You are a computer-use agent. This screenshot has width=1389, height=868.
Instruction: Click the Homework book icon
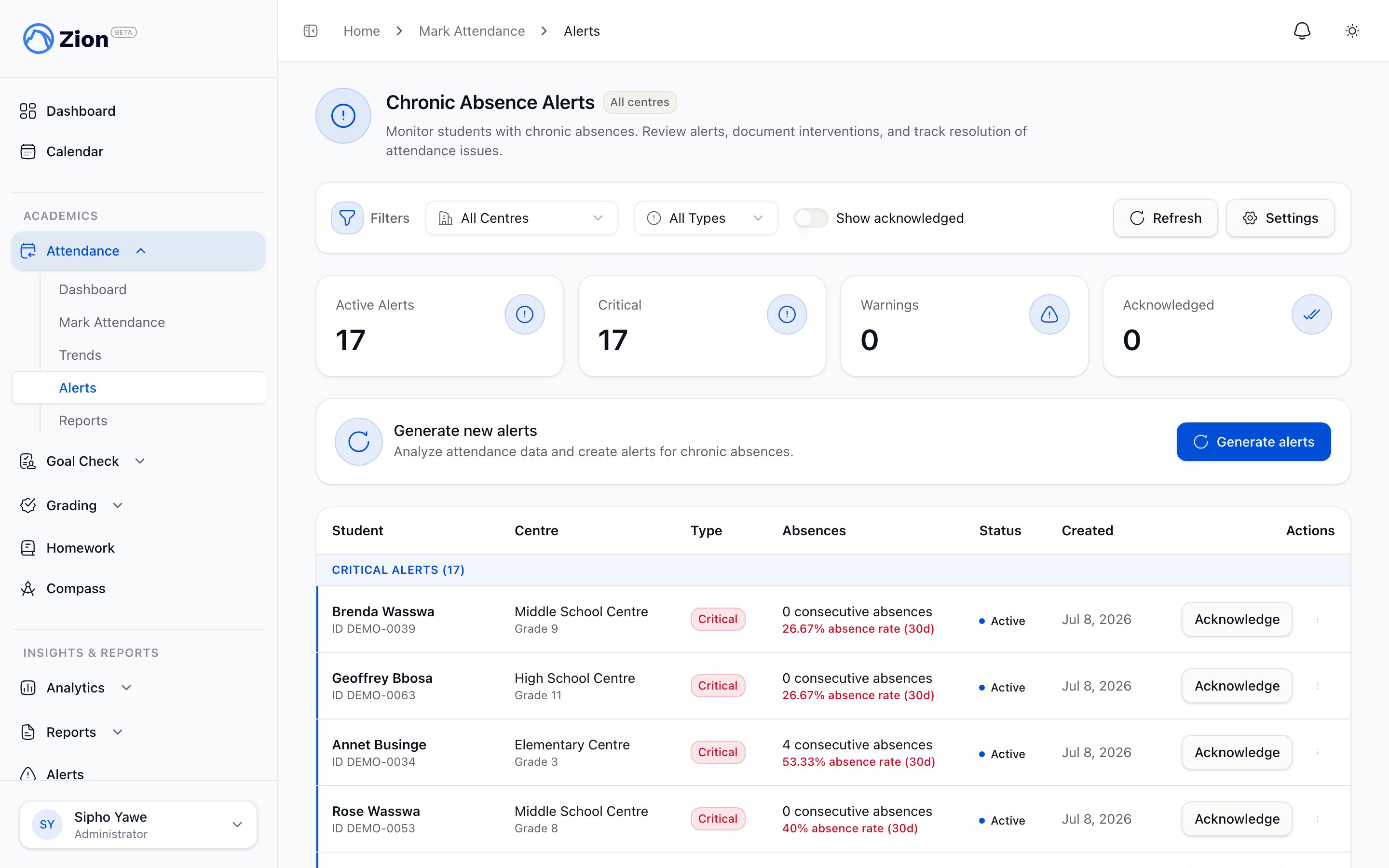click(x=28, y=548)
